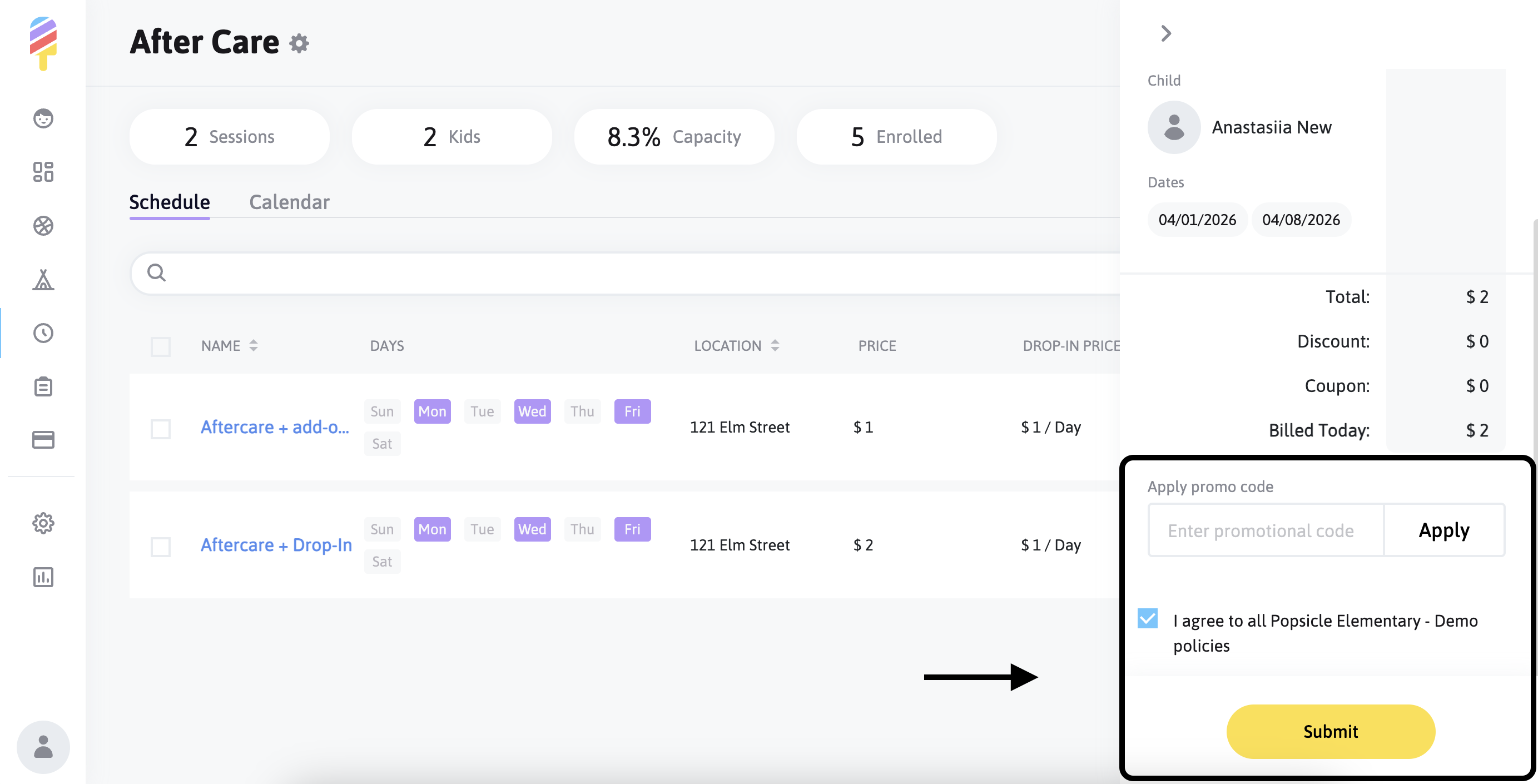Viewport: 1538px width, 784px height.
Task: Open the dashboard grid icon
Action: pyautogui.click(x=43, y=172)
